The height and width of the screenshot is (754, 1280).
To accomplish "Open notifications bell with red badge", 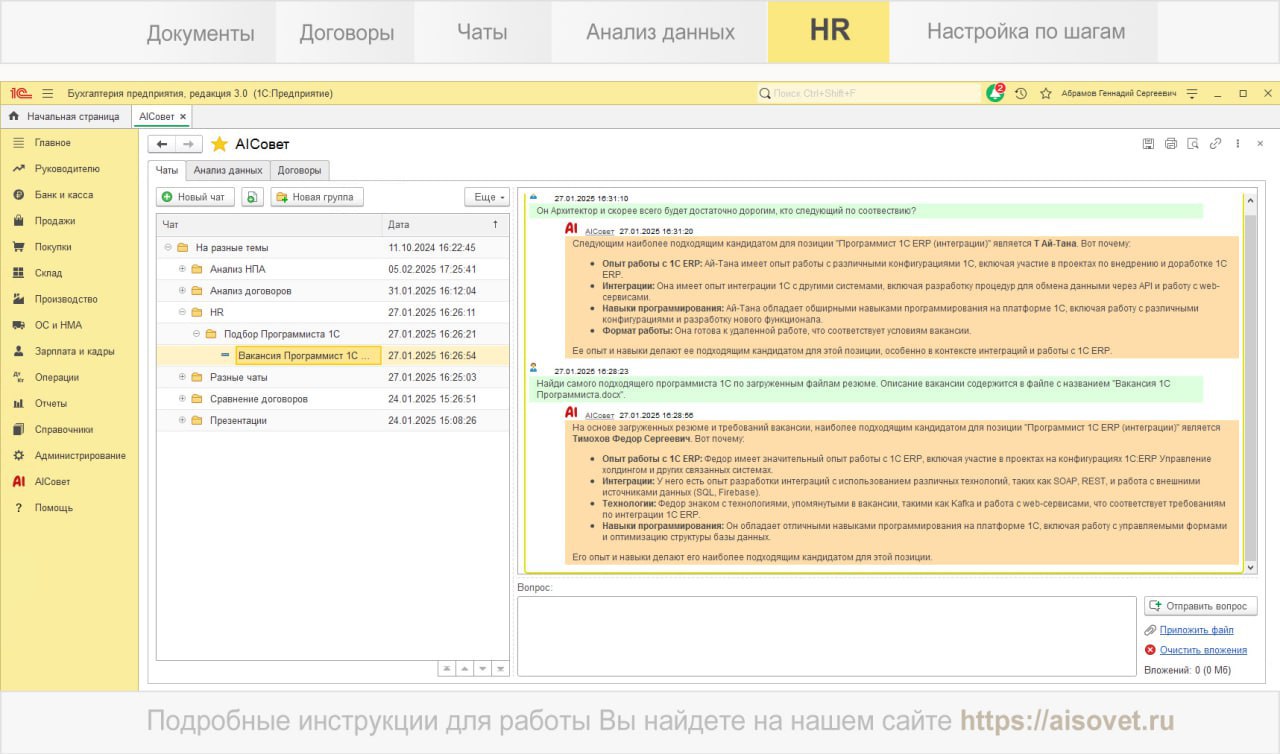I will [x=995, y=93].
